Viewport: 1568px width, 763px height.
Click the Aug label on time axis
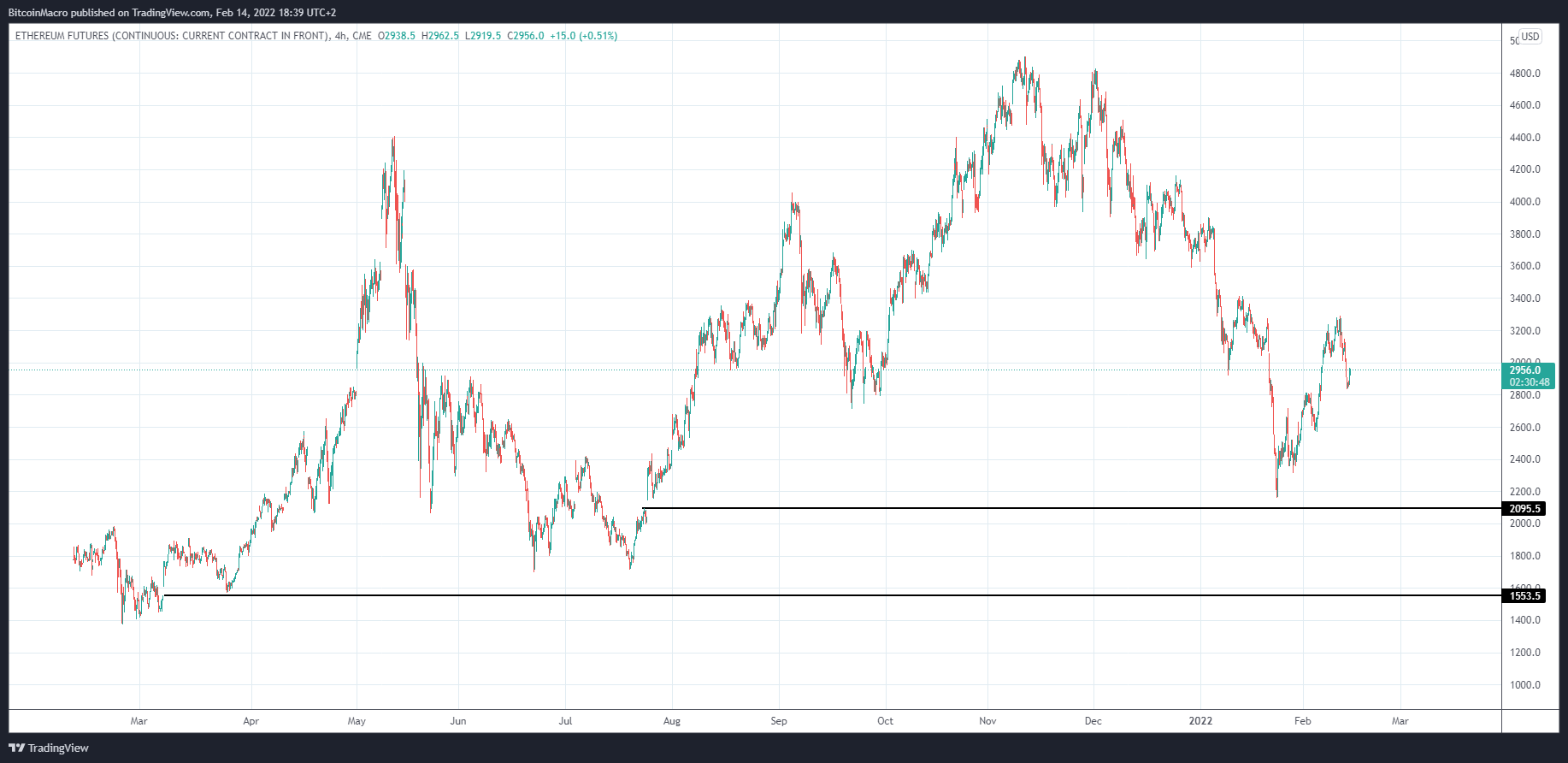[672, 721]
